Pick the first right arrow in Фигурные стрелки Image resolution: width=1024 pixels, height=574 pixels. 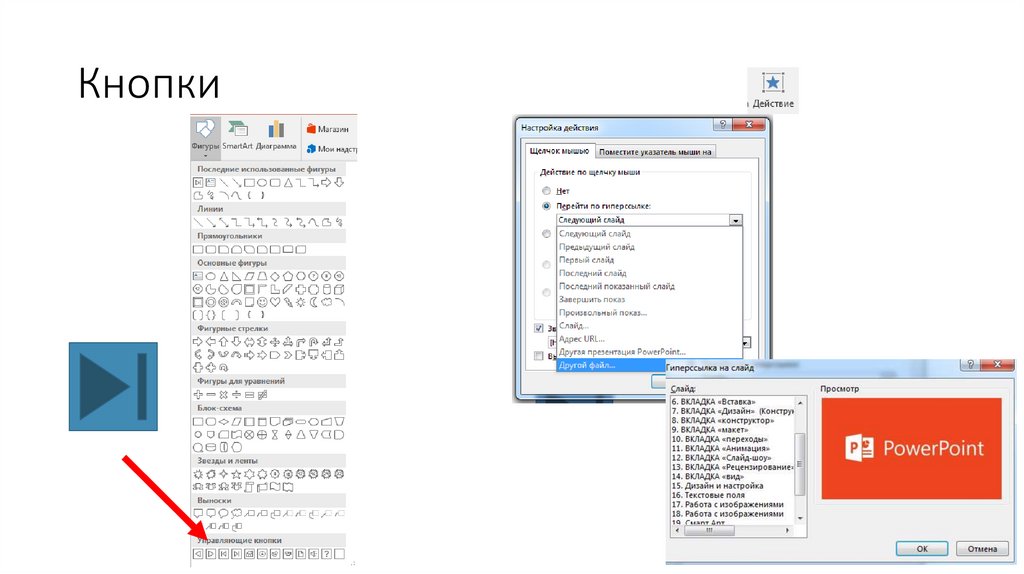coord(198,342)
